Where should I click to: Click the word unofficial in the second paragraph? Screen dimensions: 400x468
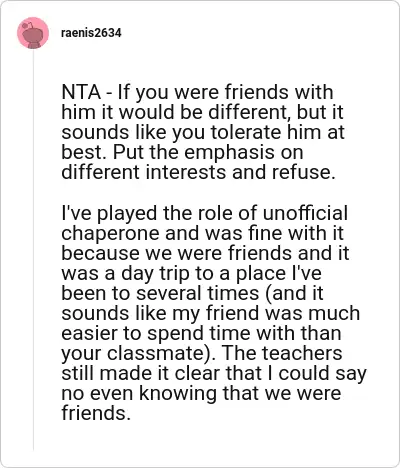[305, 213]
